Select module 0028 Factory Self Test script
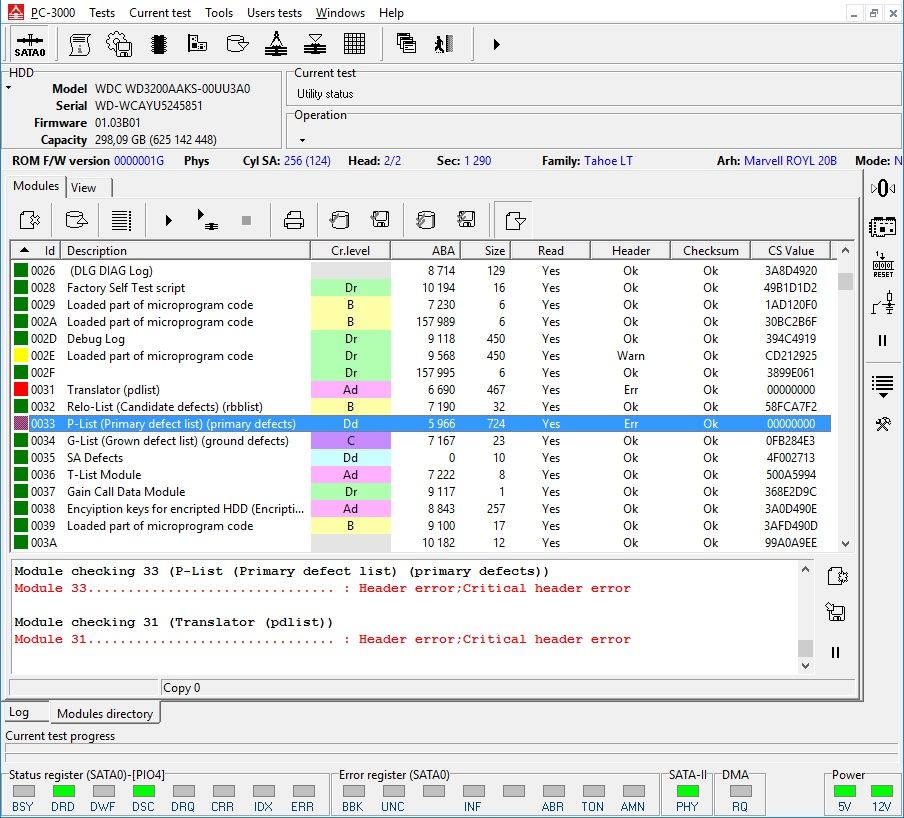 click(421, 288)
